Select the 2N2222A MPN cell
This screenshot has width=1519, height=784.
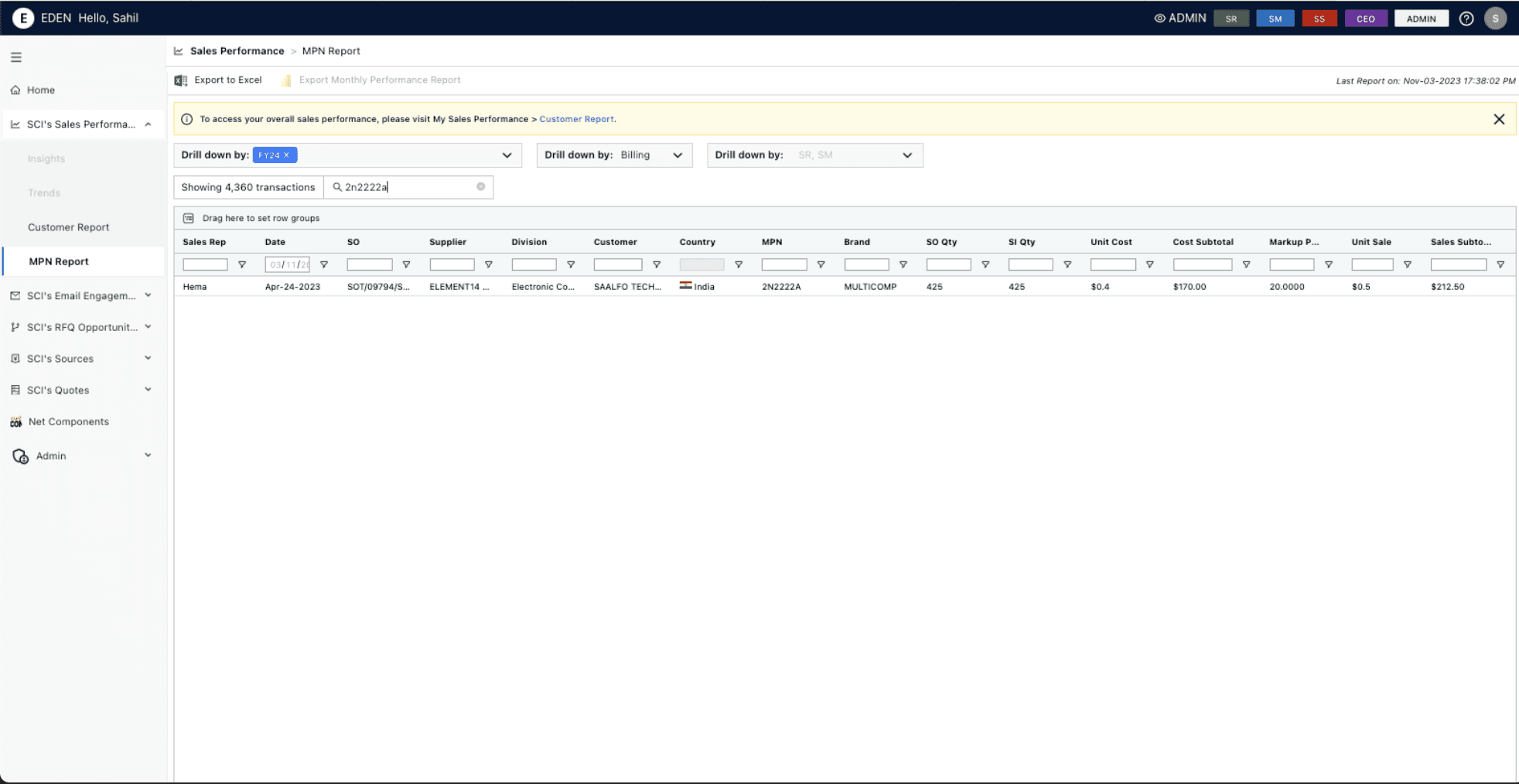[781, 287]
